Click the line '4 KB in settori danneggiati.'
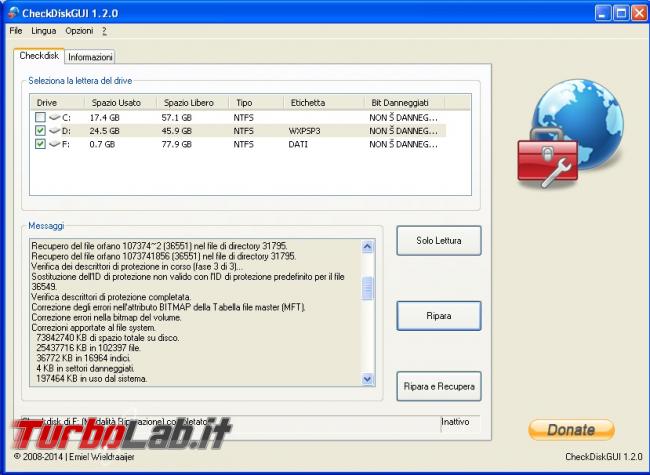This screenshot has height=475, width=650. 85,368
